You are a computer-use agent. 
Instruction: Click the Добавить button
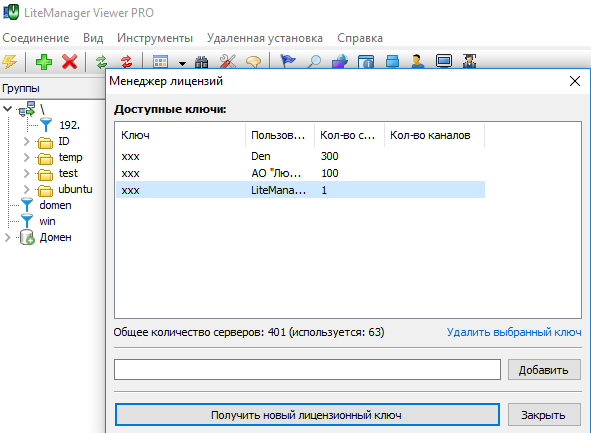click(x=544, y=370)
